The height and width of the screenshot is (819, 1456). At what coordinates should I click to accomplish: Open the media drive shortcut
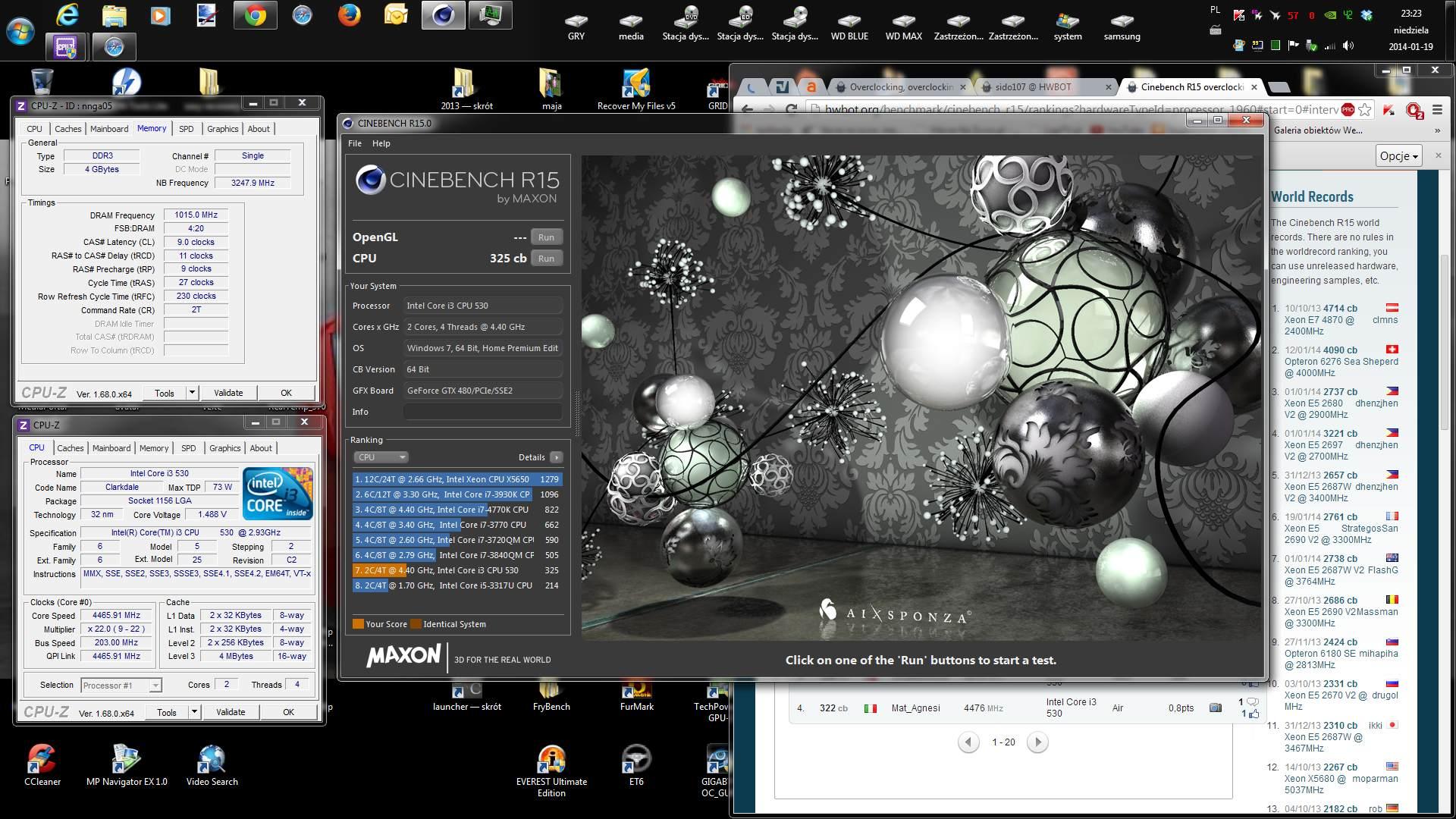pyautogui.click(x=631, y=27)
